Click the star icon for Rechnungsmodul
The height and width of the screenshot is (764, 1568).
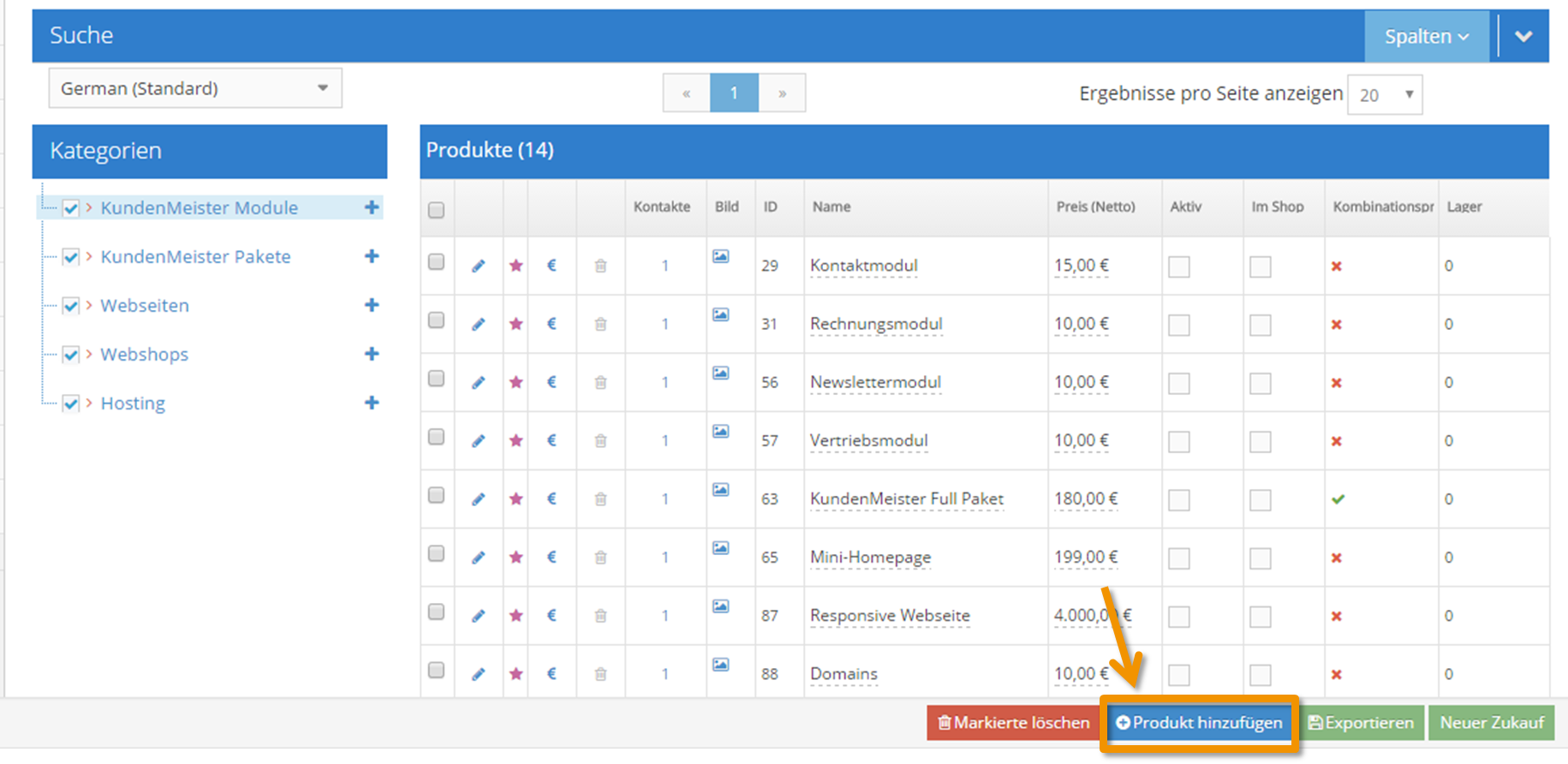pyautogui.click(x=516, y=324)
